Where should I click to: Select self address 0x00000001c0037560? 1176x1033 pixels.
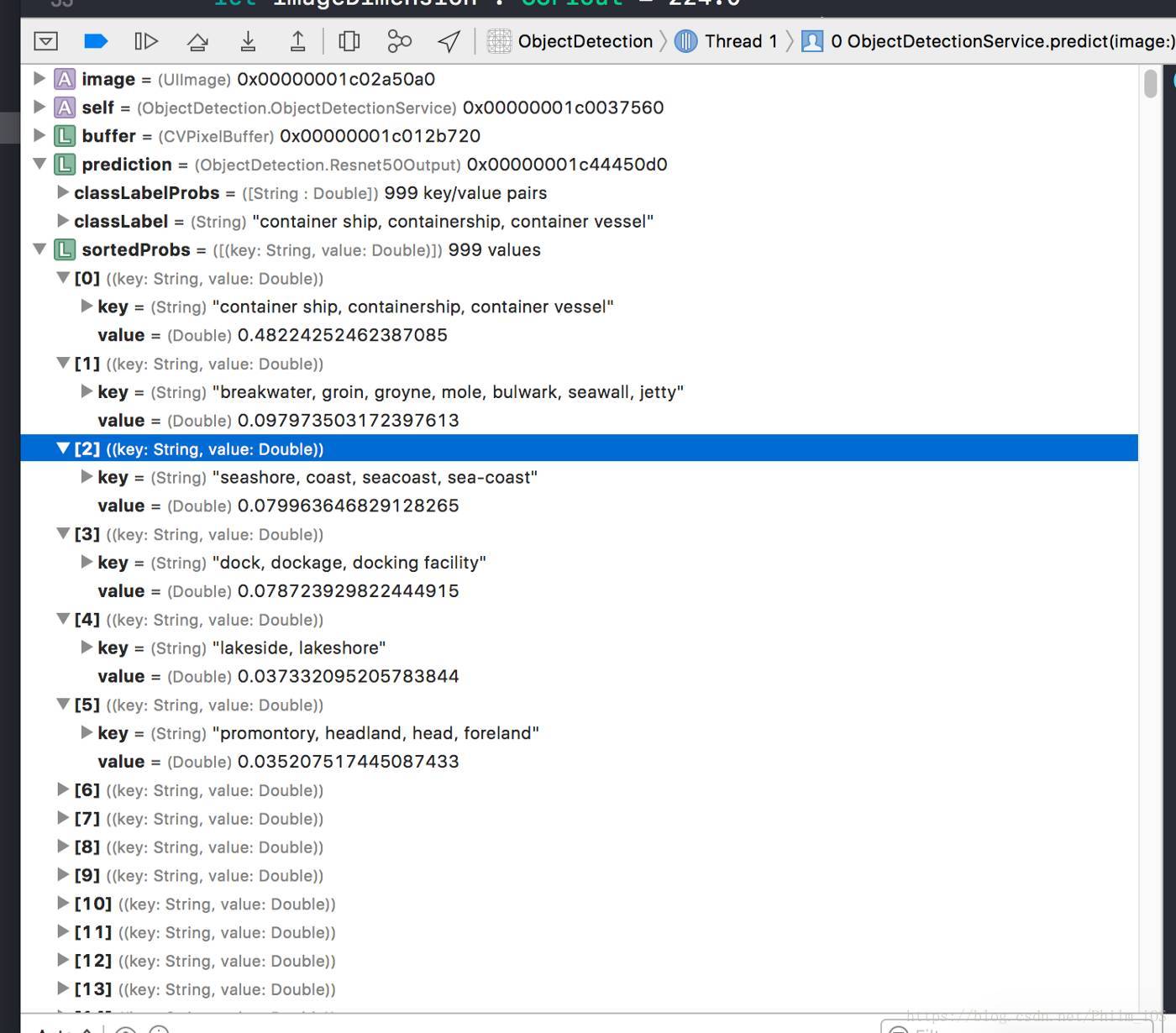click(564, 107)
